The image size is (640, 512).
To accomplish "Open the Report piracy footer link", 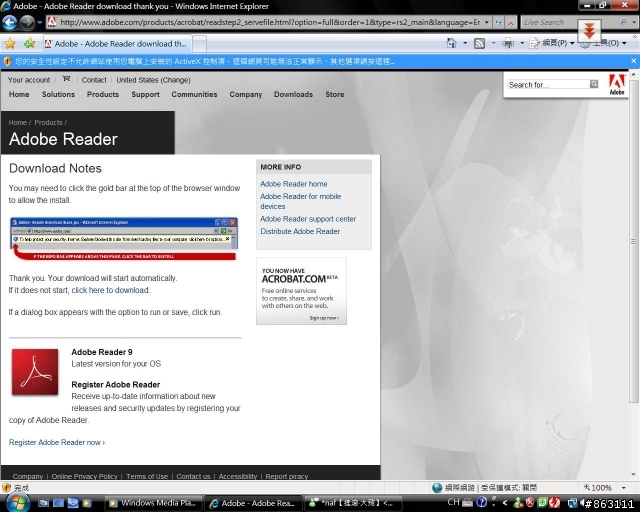I will click(x=287, y=476).
